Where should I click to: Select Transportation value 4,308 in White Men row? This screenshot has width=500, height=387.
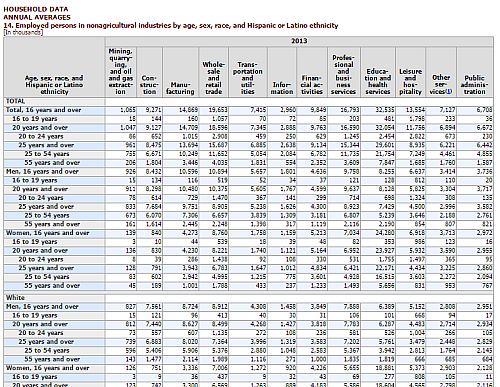tap(258, 306)
